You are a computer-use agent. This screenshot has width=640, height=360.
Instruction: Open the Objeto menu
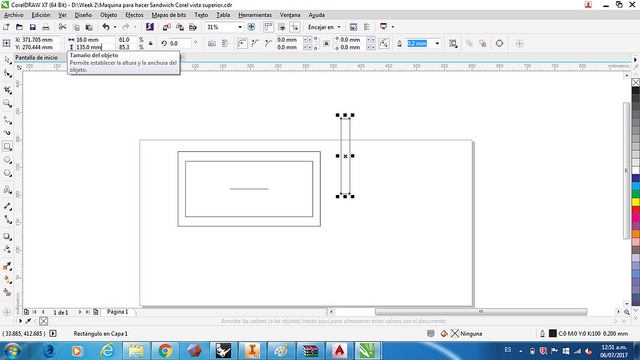coord(109,15)
